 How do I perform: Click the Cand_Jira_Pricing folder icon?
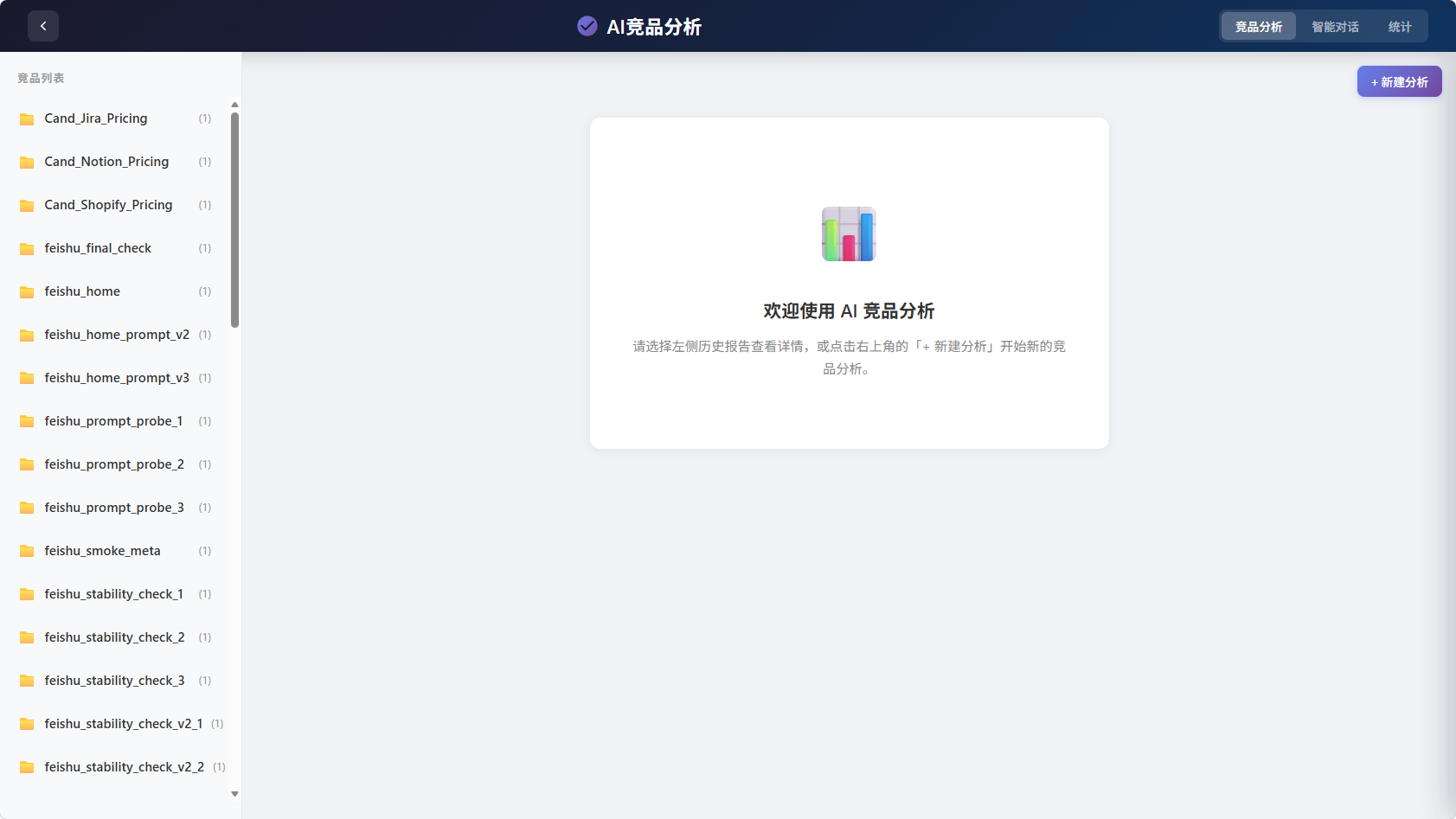coord(27,119)
